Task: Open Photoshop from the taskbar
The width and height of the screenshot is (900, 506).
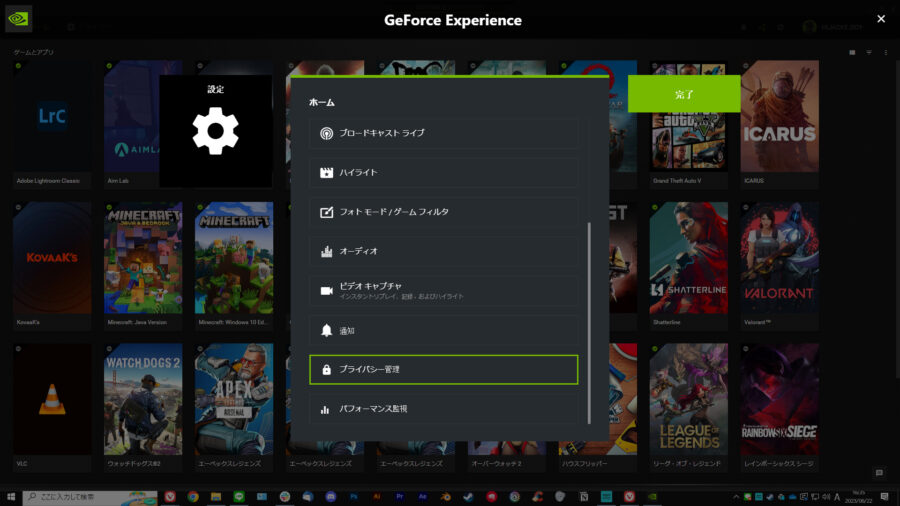Action: pos(354,497)
